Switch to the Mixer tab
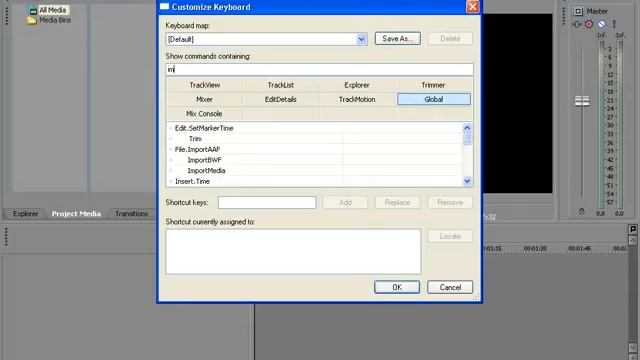The height and width of the screenshot is (360, 640). pos(204,99)
